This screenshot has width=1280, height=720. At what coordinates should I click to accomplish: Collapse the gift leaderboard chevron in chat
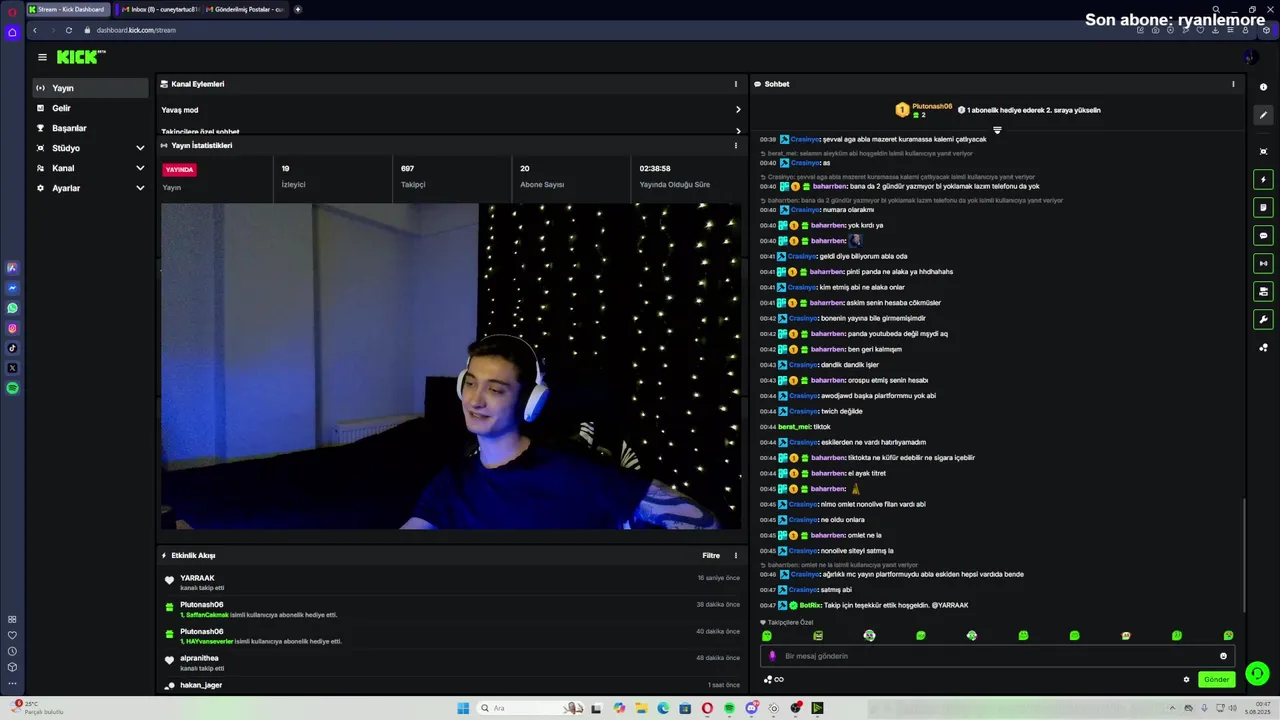click(x=997, y=130)
